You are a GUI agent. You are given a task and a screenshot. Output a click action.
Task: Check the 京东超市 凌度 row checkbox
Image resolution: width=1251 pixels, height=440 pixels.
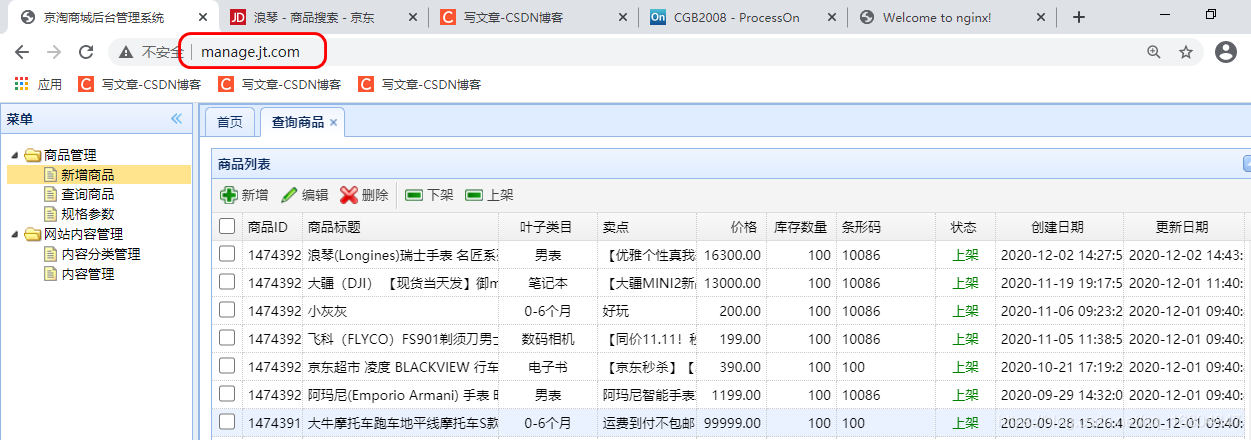pos(227,367)
